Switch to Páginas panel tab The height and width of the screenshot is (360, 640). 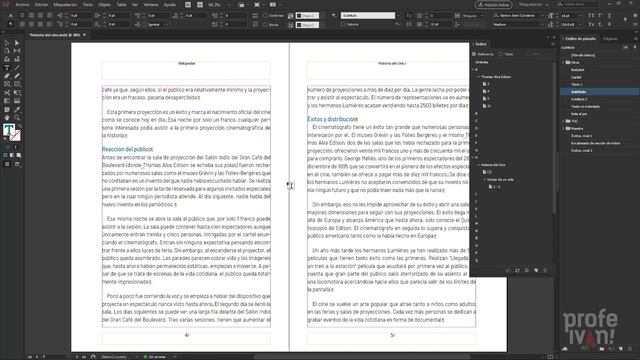[611, 39]
